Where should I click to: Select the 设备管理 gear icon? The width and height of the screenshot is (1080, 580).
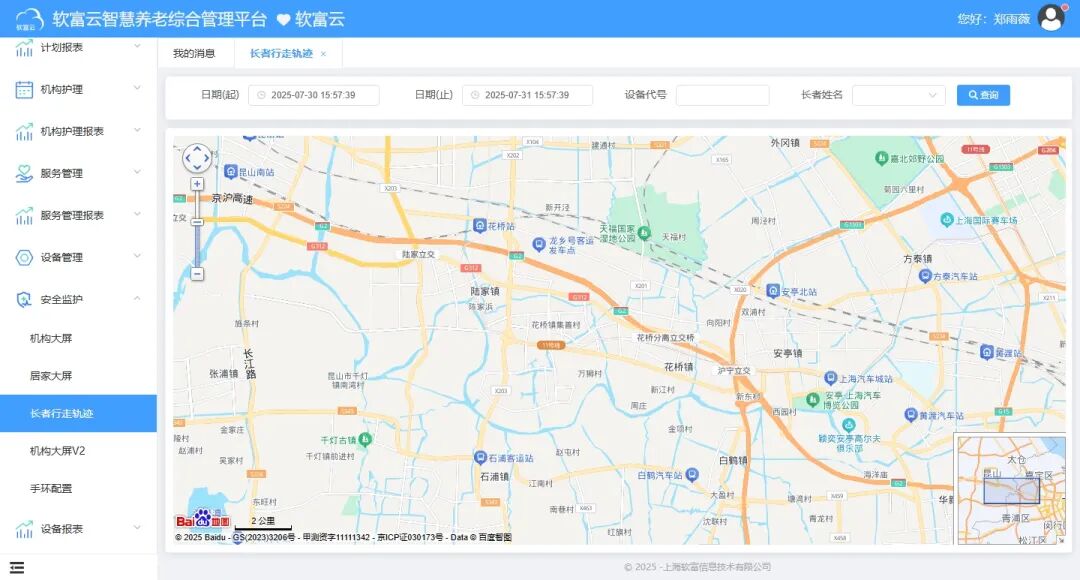pyautogui.click(x=22, y=256)
